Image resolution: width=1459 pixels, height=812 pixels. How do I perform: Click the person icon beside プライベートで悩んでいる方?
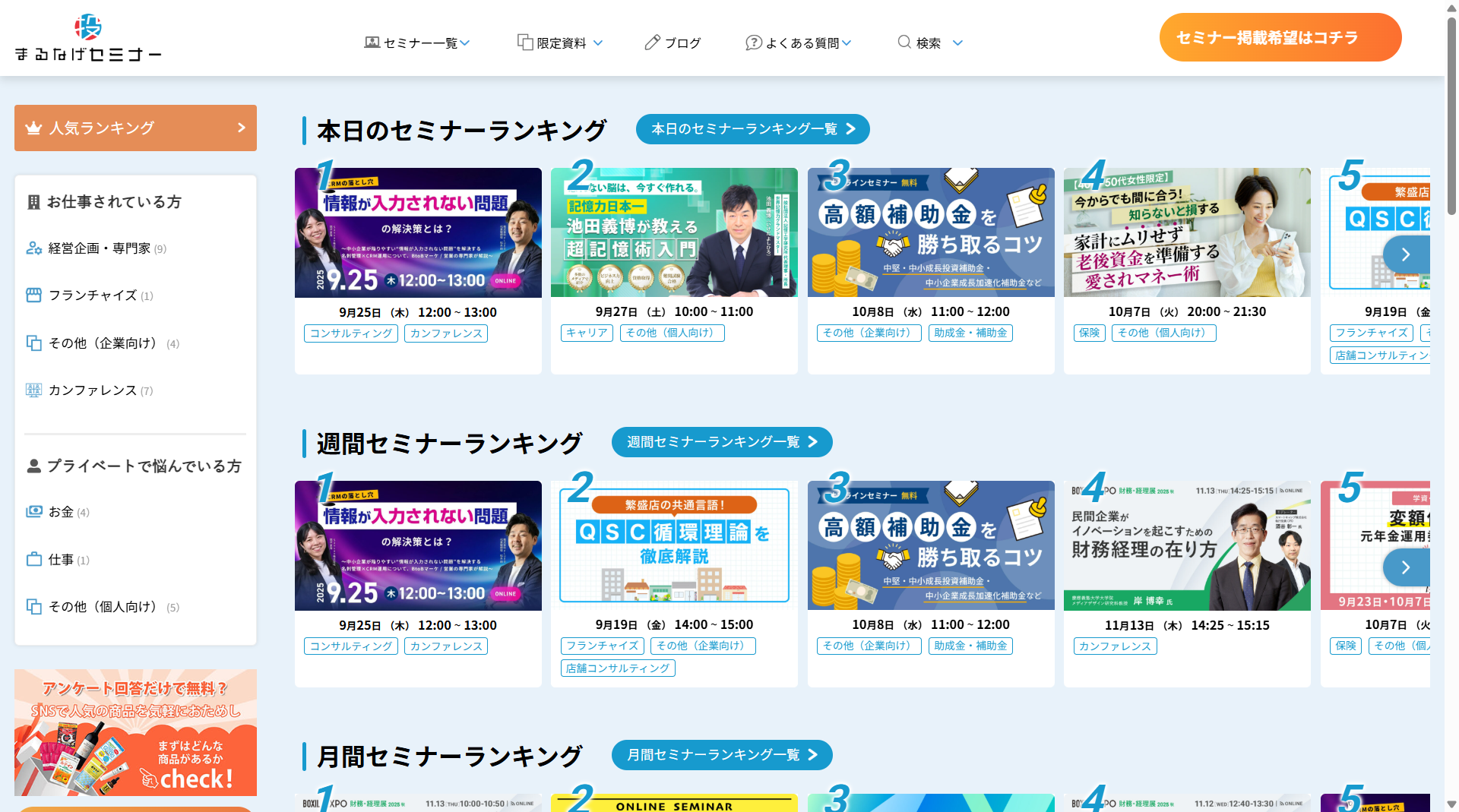pos(33,466)
